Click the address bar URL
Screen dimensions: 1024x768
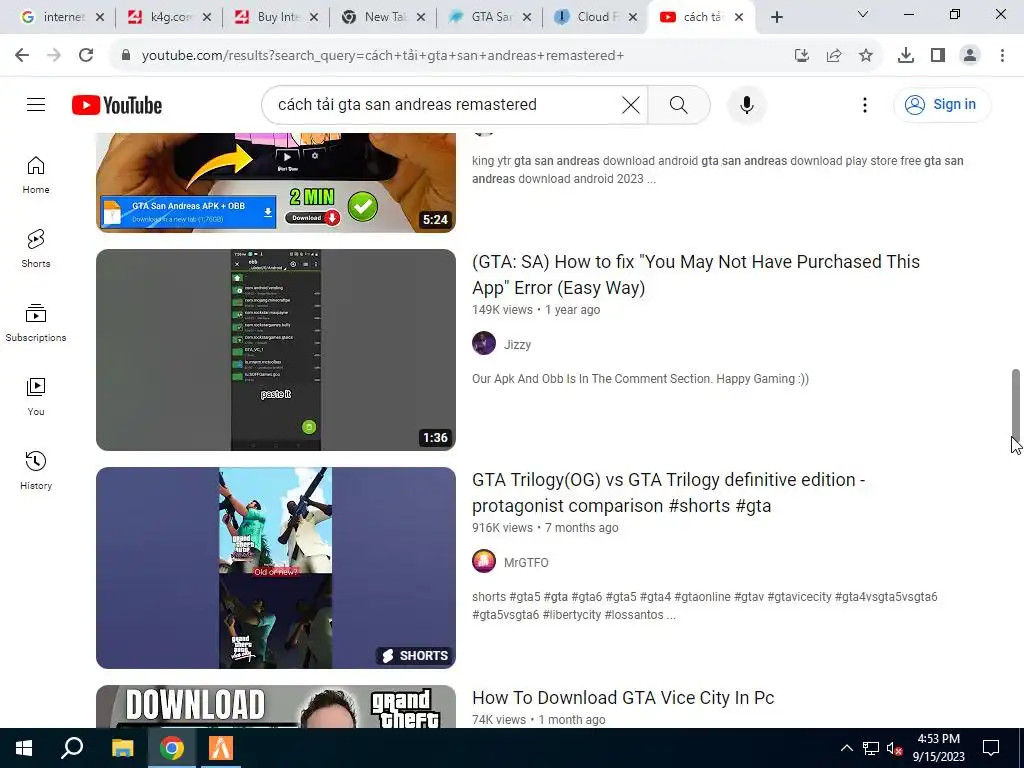point(383,56)
